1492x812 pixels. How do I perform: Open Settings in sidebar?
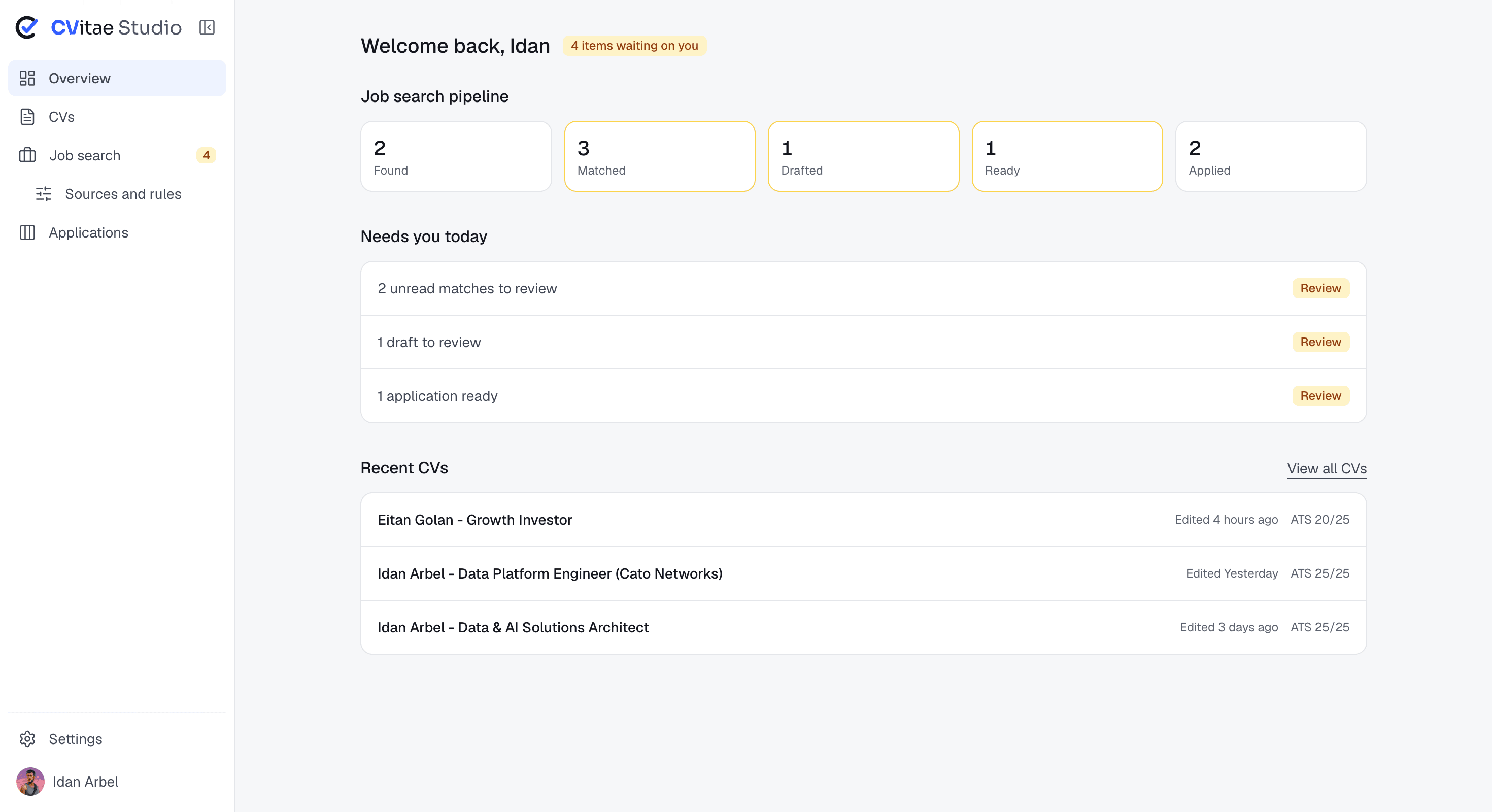(117, 739)
